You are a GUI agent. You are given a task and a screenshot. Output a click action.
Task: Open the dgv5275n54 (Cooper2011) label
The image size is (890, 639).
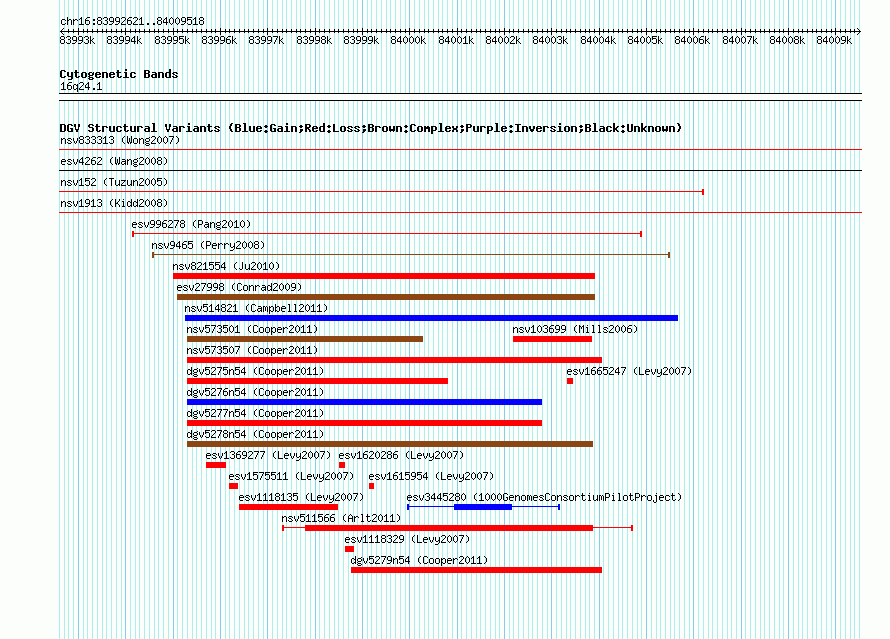tap(255, 371)
